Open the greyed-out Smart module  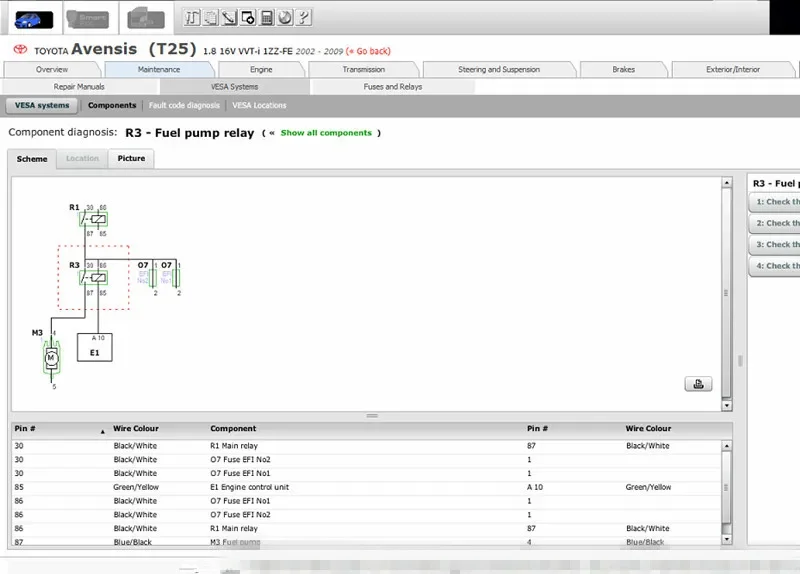(x=88, y=19)
